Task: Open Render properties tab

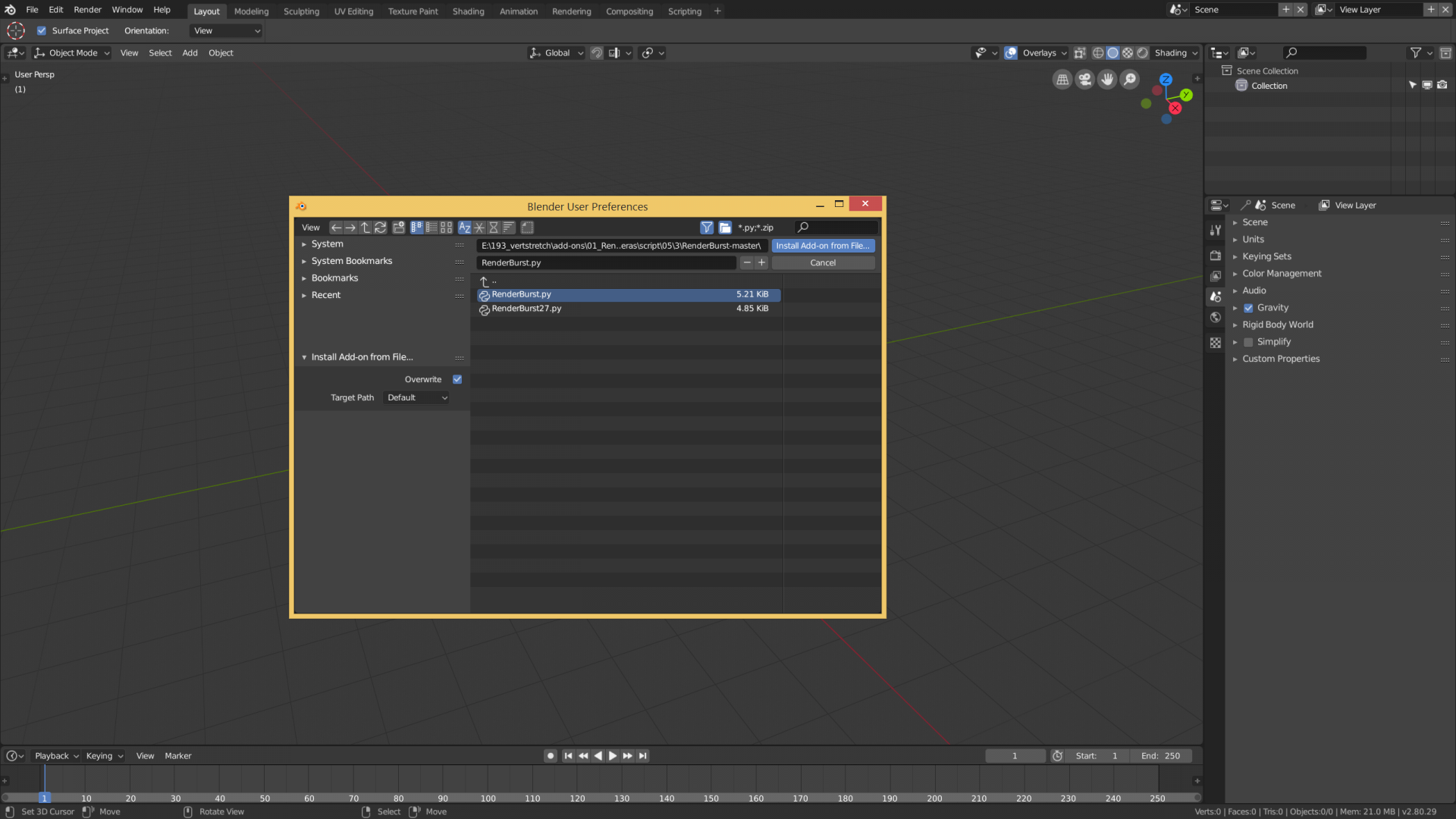Action: coord(1216,256)
